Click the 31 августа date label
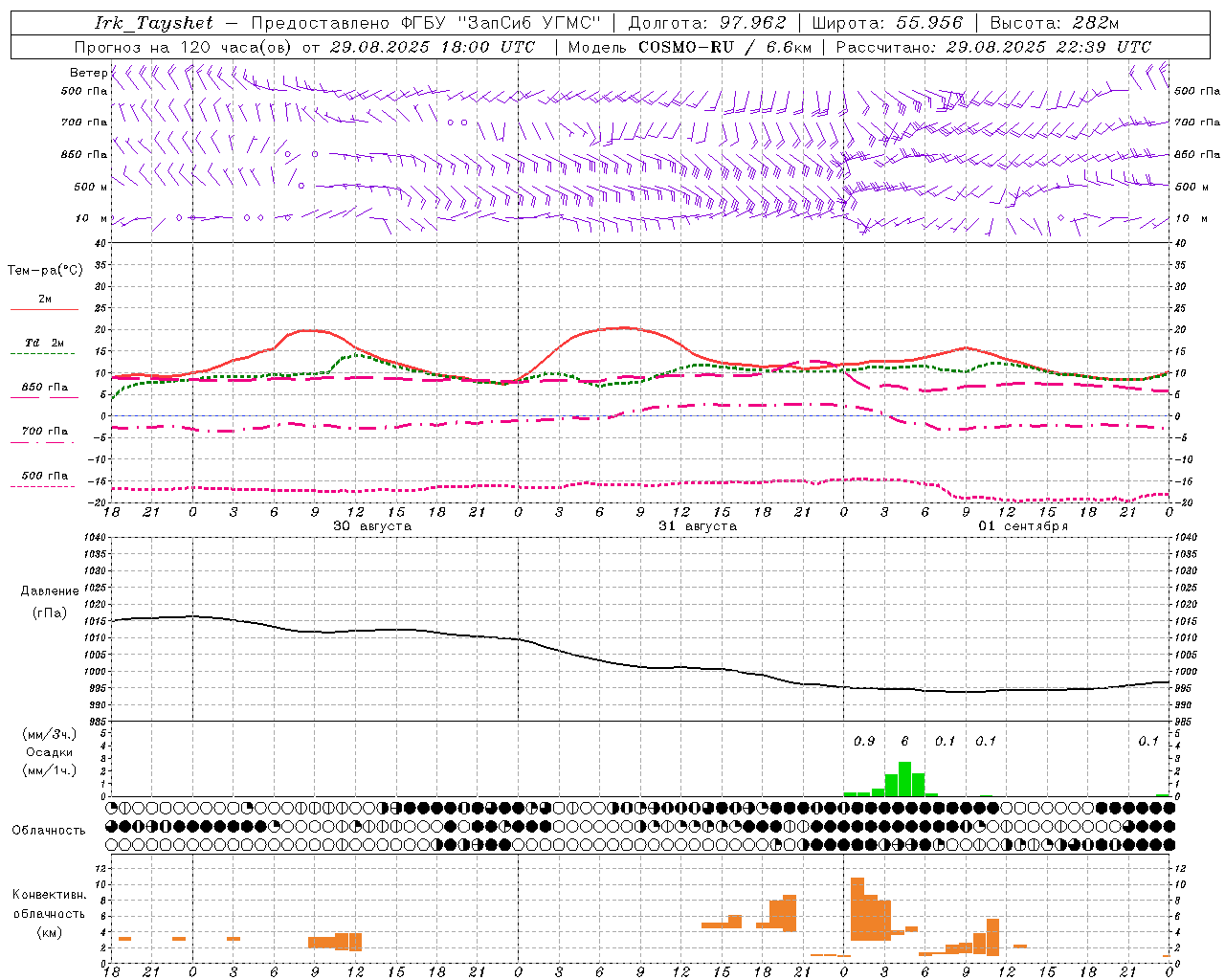The width and height of the screenshot is (1225, 980). click(698, 526)
